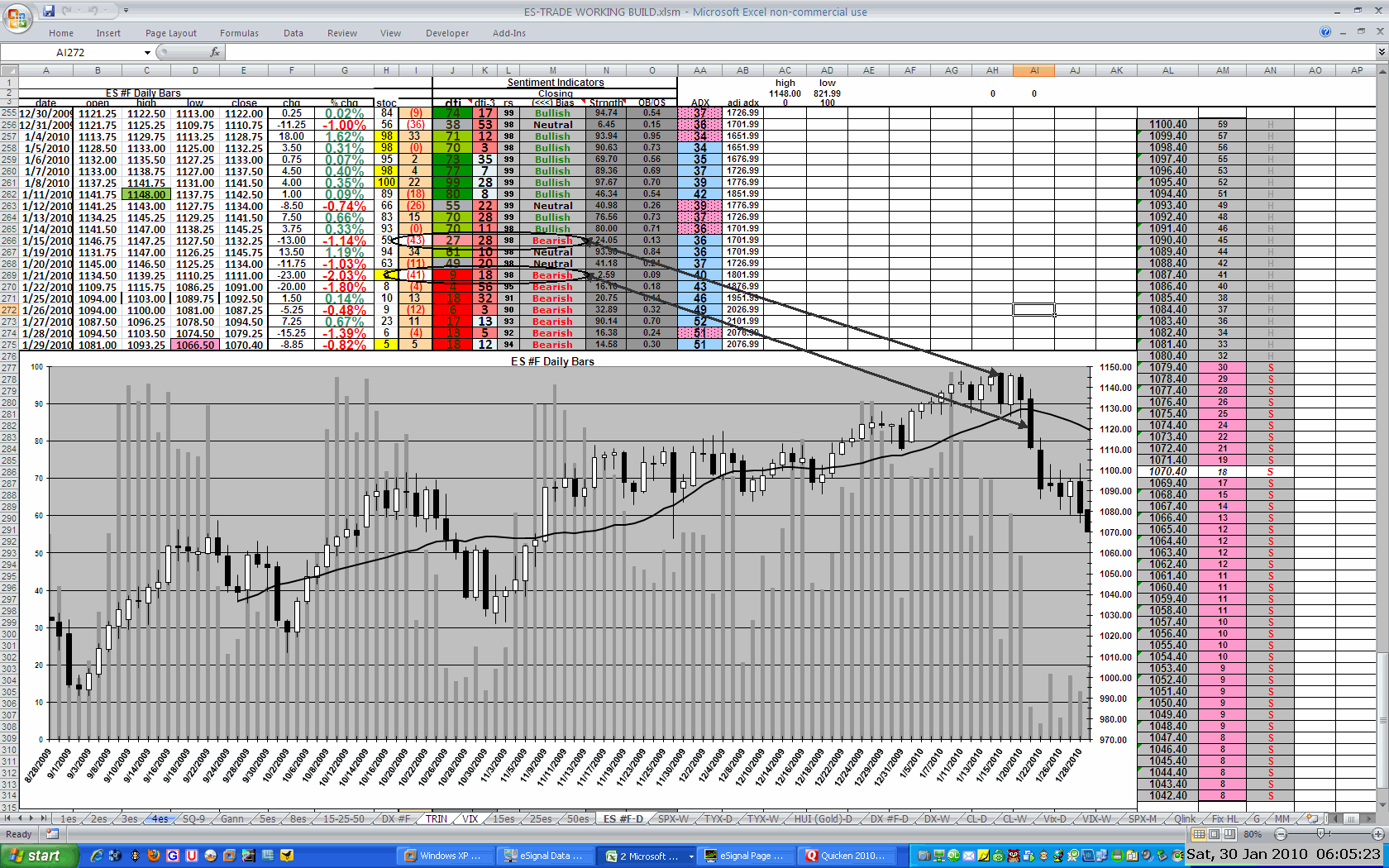
Task: Jump to the first sheet tab arrow
Action: (8, 818)
